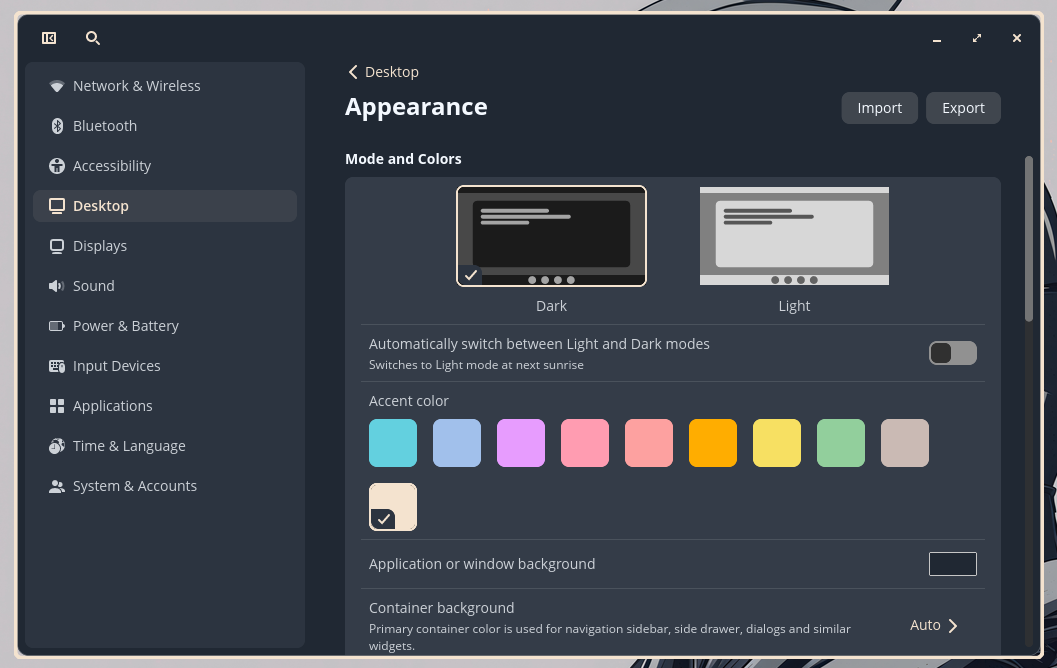Toggle the navigation sidebar icon

coord(49,38)
